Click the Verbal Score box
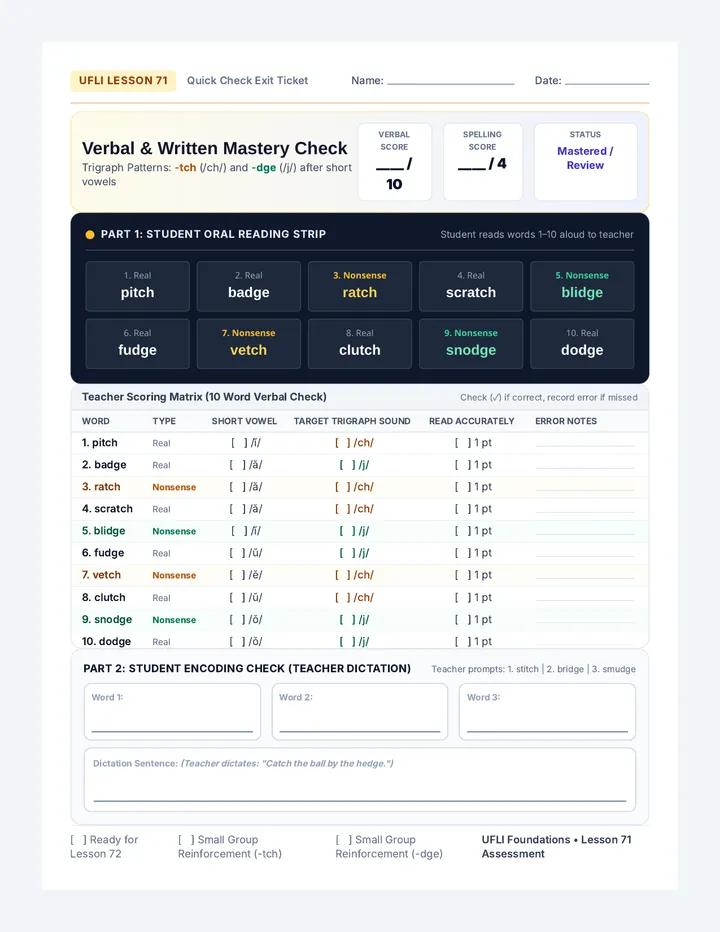The width and height of the screenshot is (720, 932). tap(395, 162)
